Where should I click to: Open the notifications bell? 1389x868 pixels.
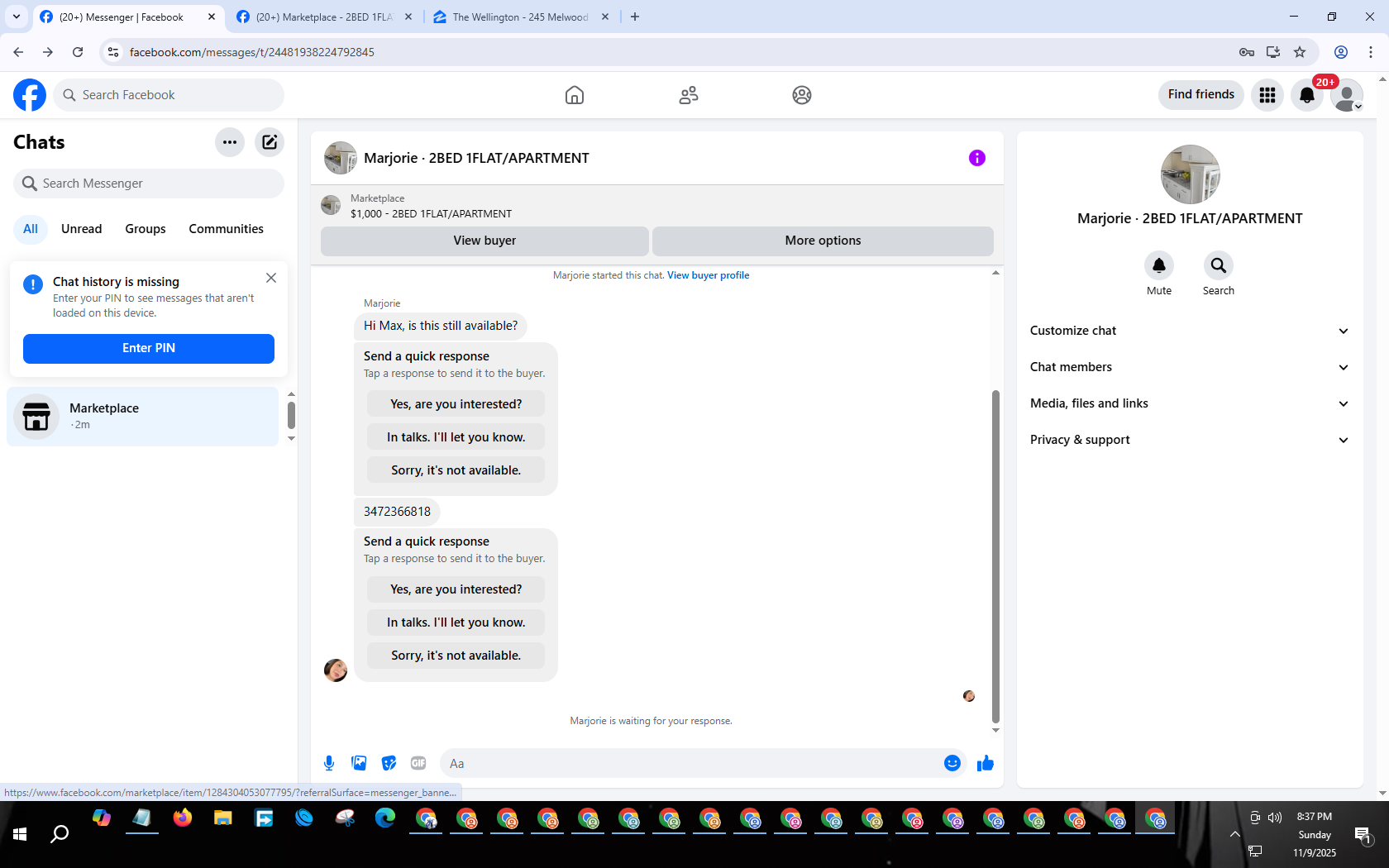1307,95
